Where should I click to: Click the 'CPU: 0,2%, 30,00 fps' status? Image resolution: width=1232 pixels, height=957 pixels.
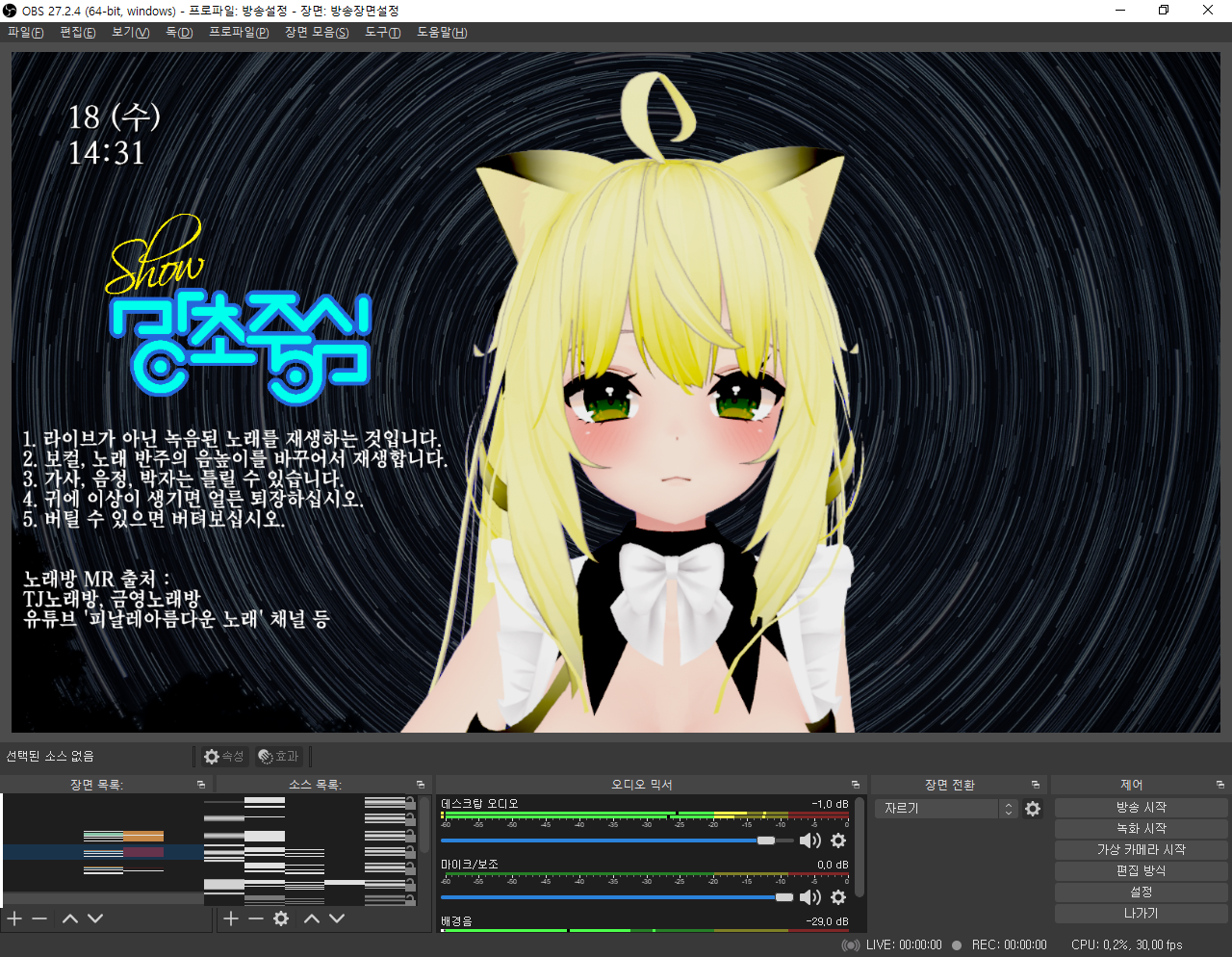coord(1127,945)
